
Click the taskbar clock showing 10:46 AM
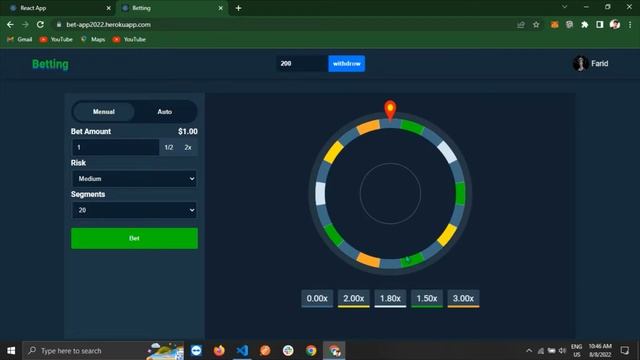pyautogui.click(x=600, y=351)
